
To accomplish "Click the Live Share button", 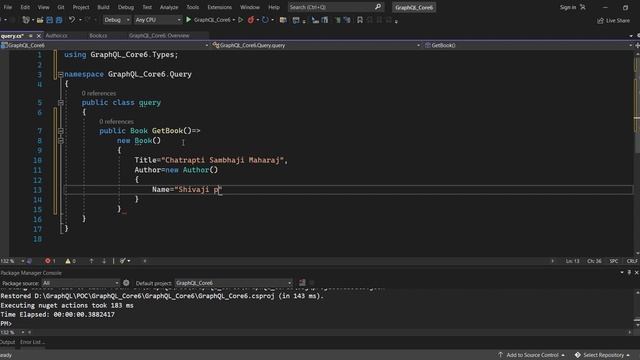I will (613, 20).
